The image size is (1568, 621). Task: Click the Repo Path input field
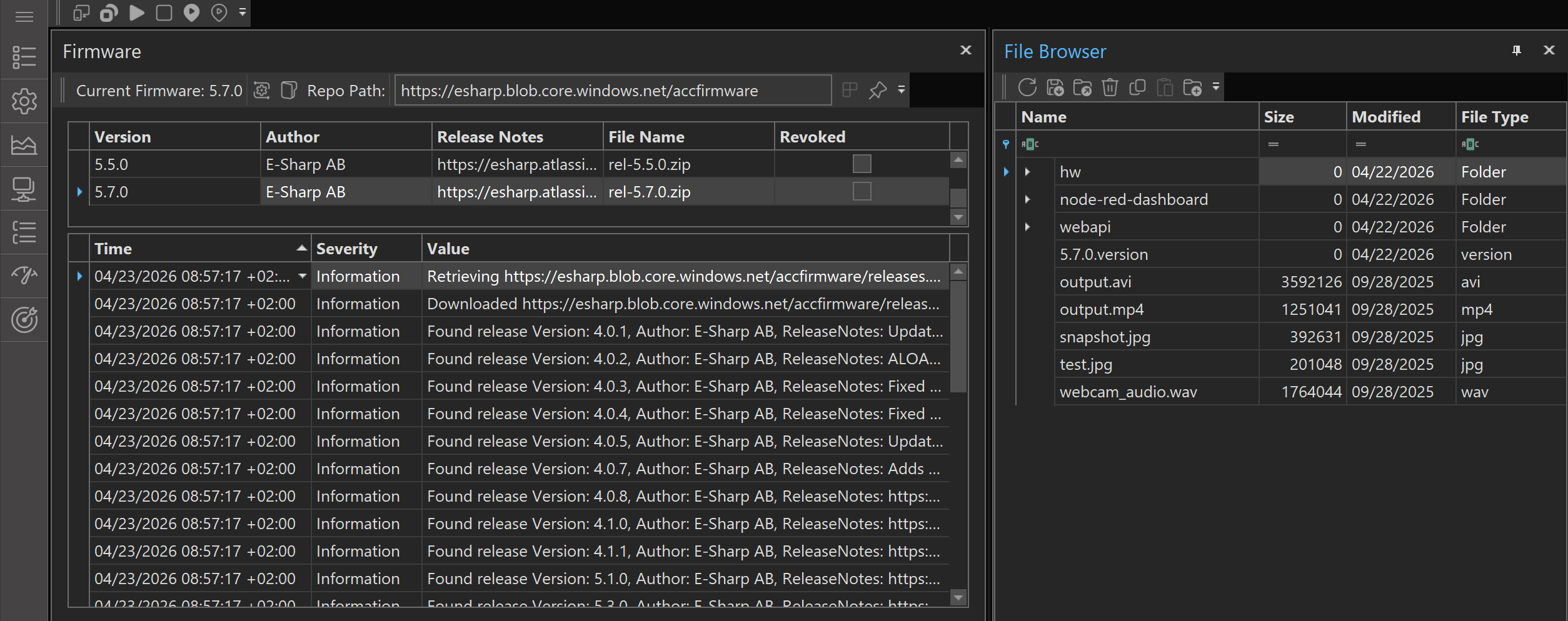pos(613,91)
